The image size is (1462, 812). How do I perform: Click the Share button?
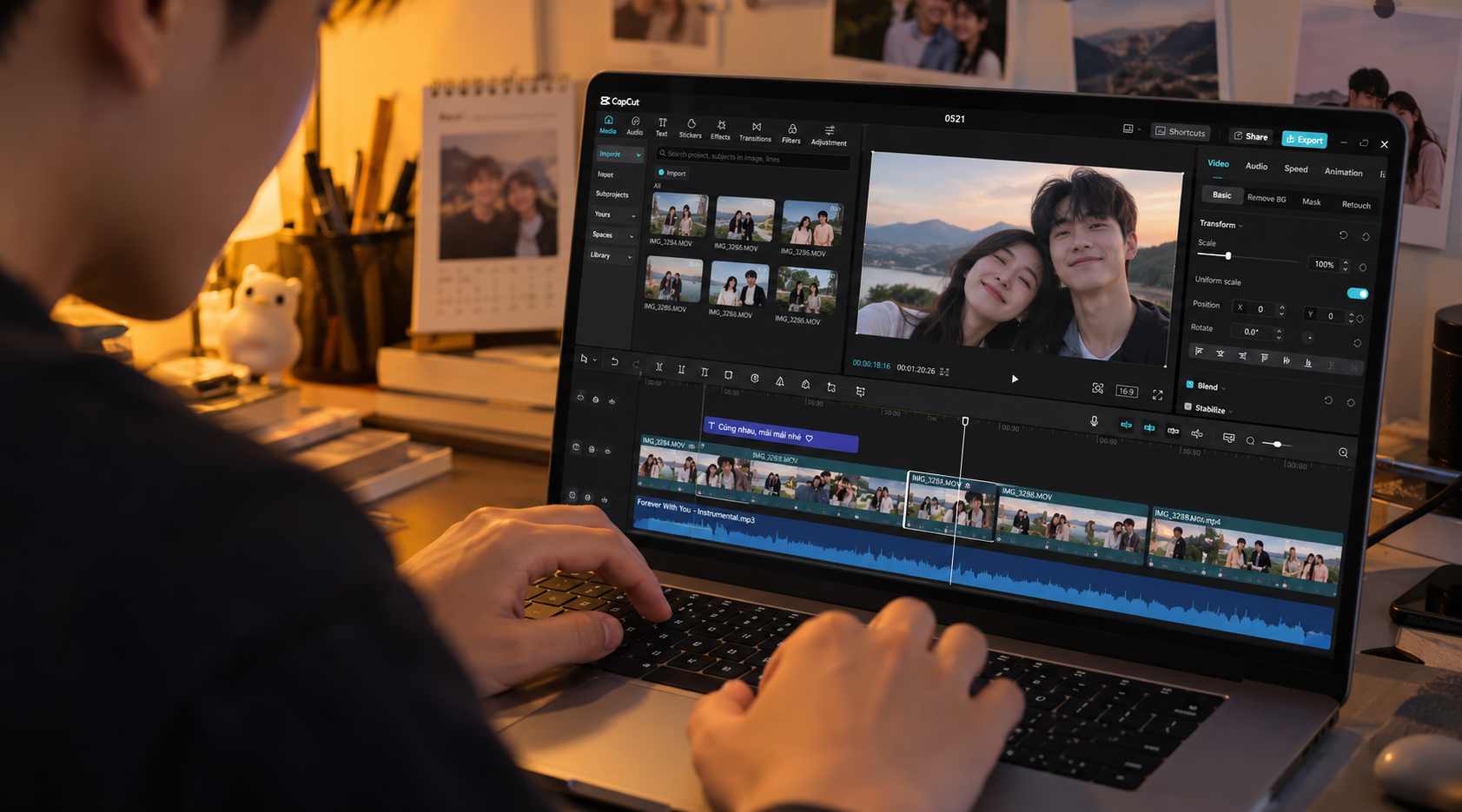pyautogui.click(x=1250, y=136)
